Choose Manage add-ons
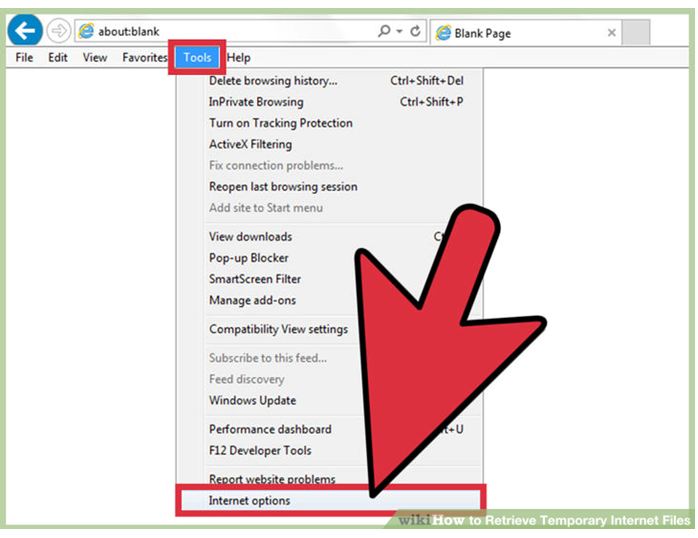The height and width of the screenshot is (538, 698). point(329,300)
